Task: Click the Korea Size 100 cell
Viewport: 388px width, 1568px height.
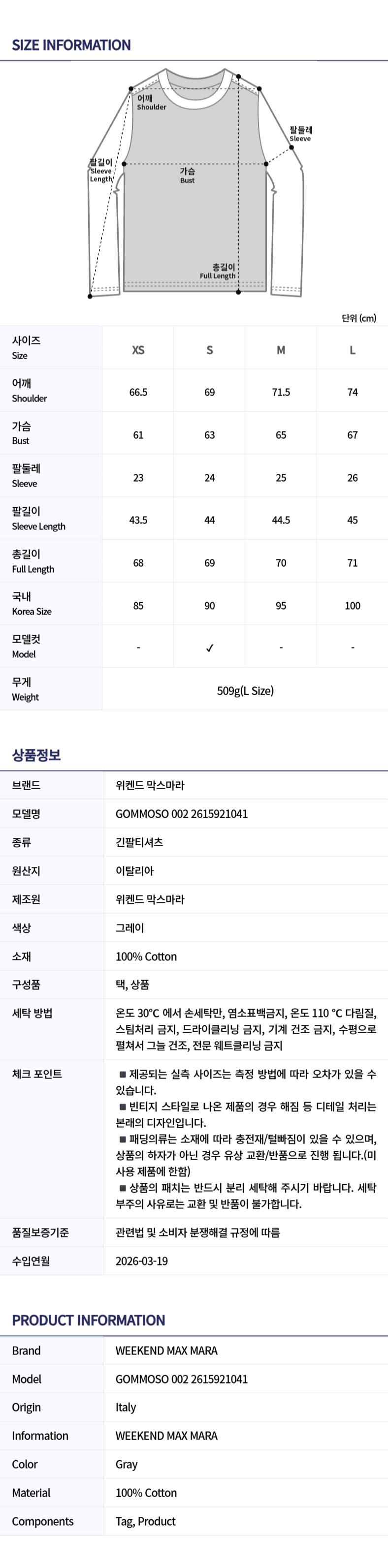Action: tap(352, 606)
